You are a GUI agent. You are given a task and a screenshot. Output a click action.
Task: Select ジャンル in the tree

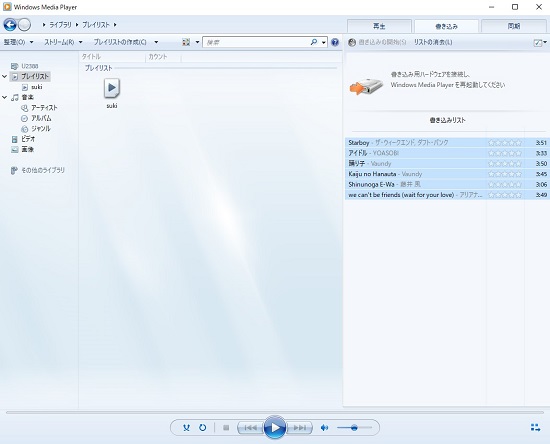[41, 128]
